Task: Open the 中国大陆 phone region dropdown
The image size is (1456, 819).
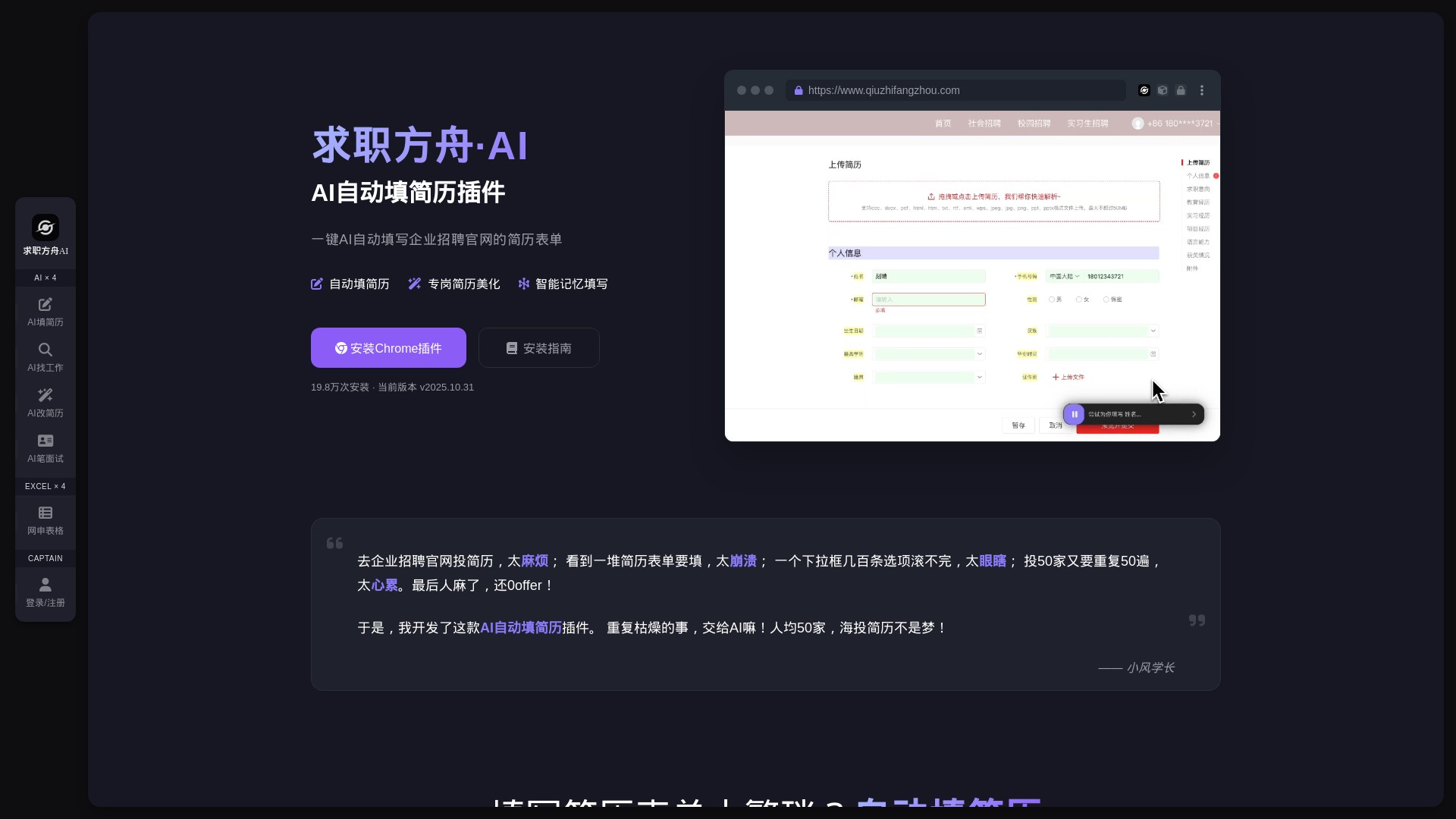Action: coord(1064,277)
